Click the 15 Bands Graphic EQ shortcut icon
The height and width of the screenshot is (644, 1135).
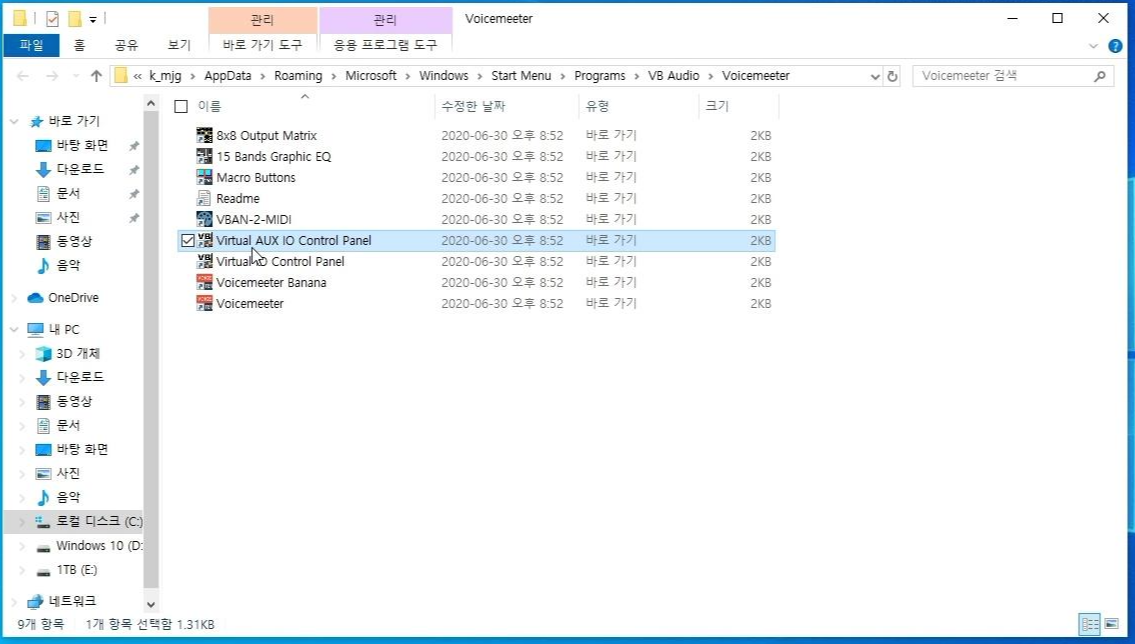204,156
